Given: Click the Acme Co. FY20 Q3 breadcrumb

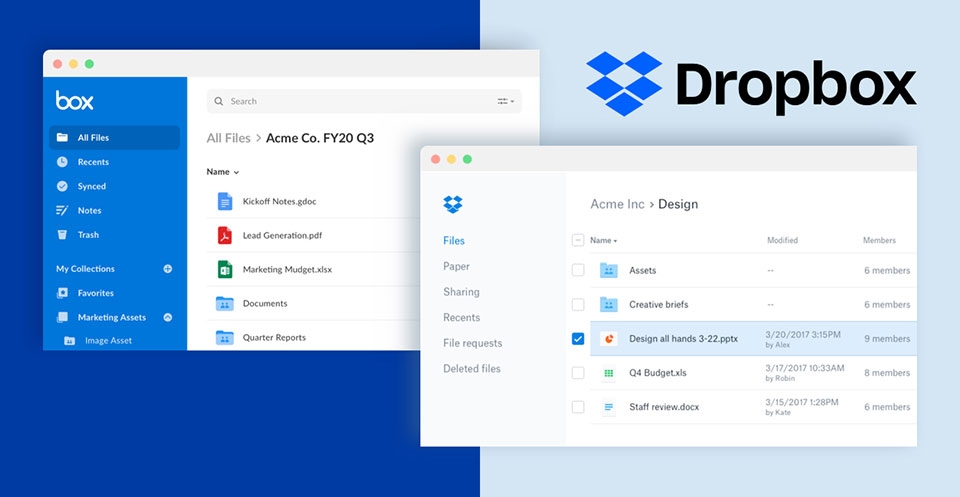Looking at the screenshot, I should (x=320, y=138).
